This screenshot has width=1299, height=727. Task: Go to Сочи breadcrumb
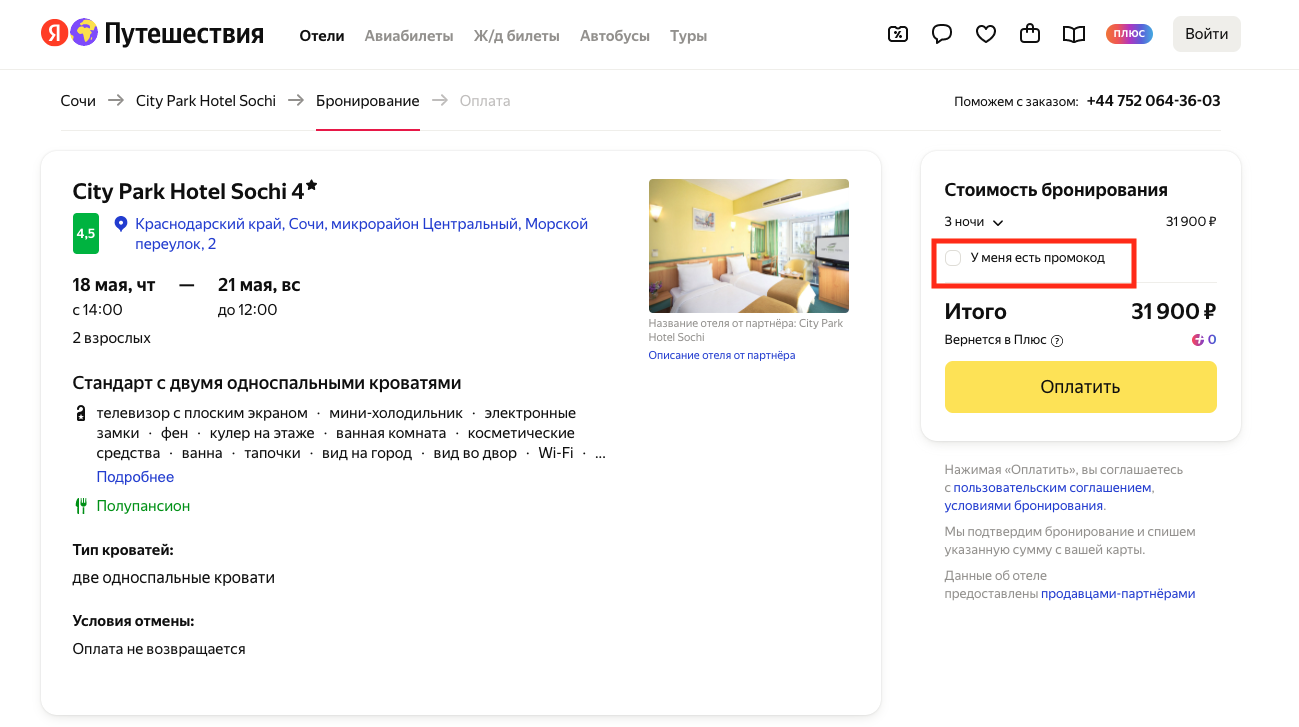pos(78,101)
